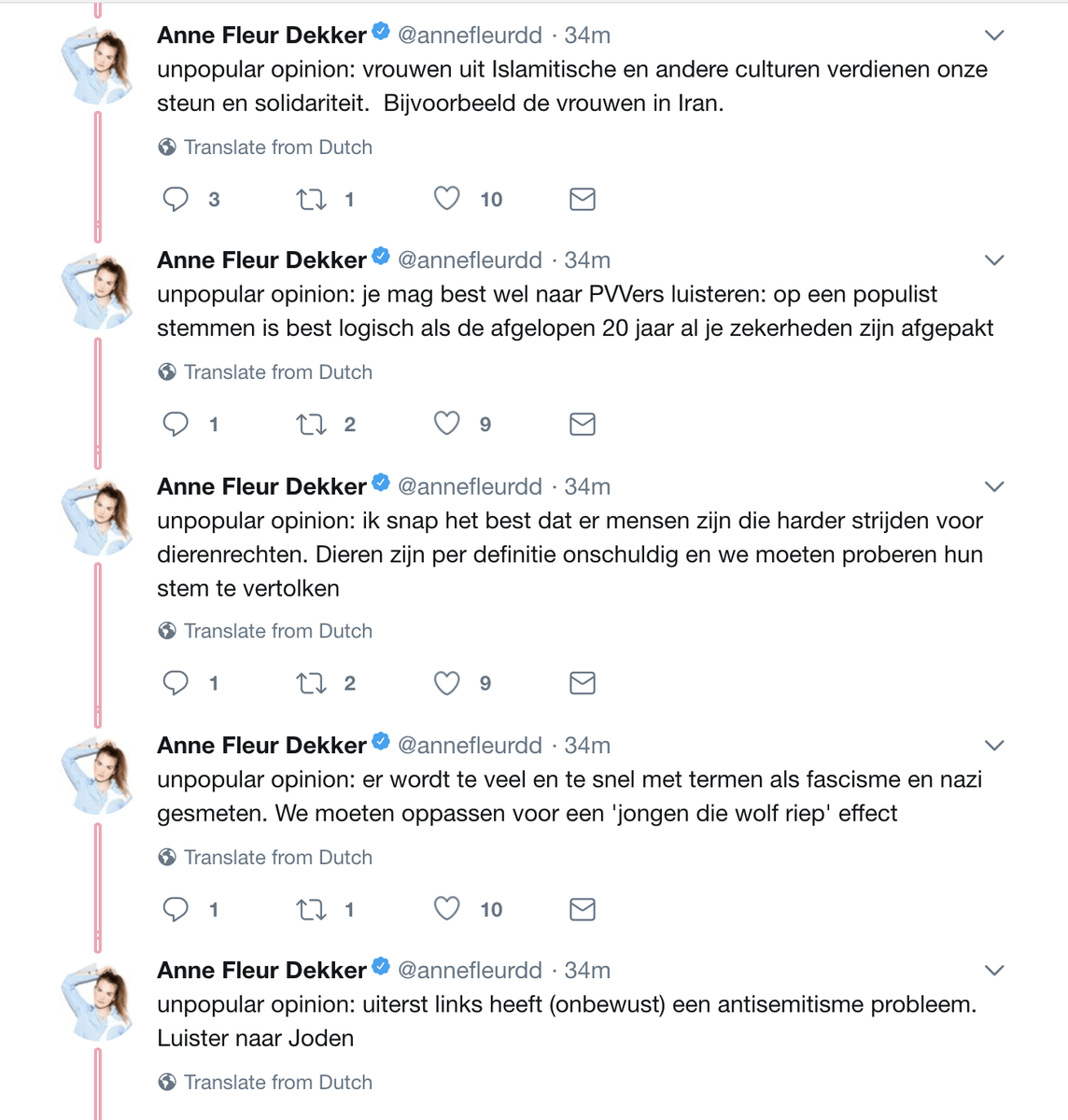This screenshot has width=1068, height=1120.
Task: Like the tweet about dierenrechten
Action: [x=446, y=682]
